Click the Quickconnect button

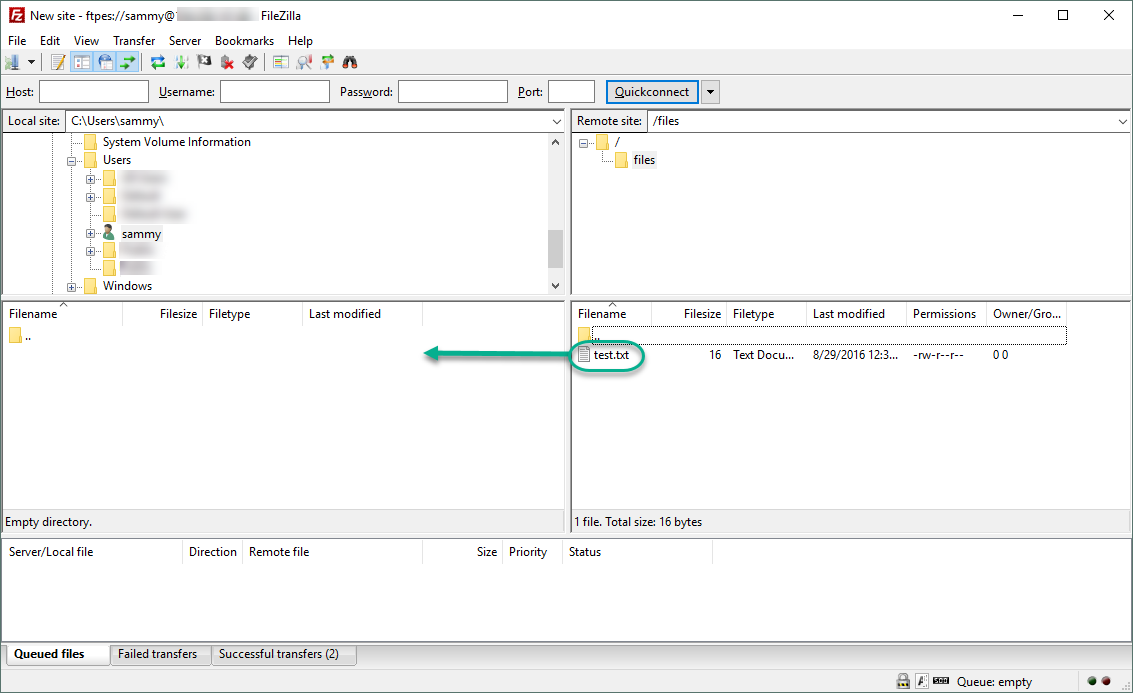point(652,92)
